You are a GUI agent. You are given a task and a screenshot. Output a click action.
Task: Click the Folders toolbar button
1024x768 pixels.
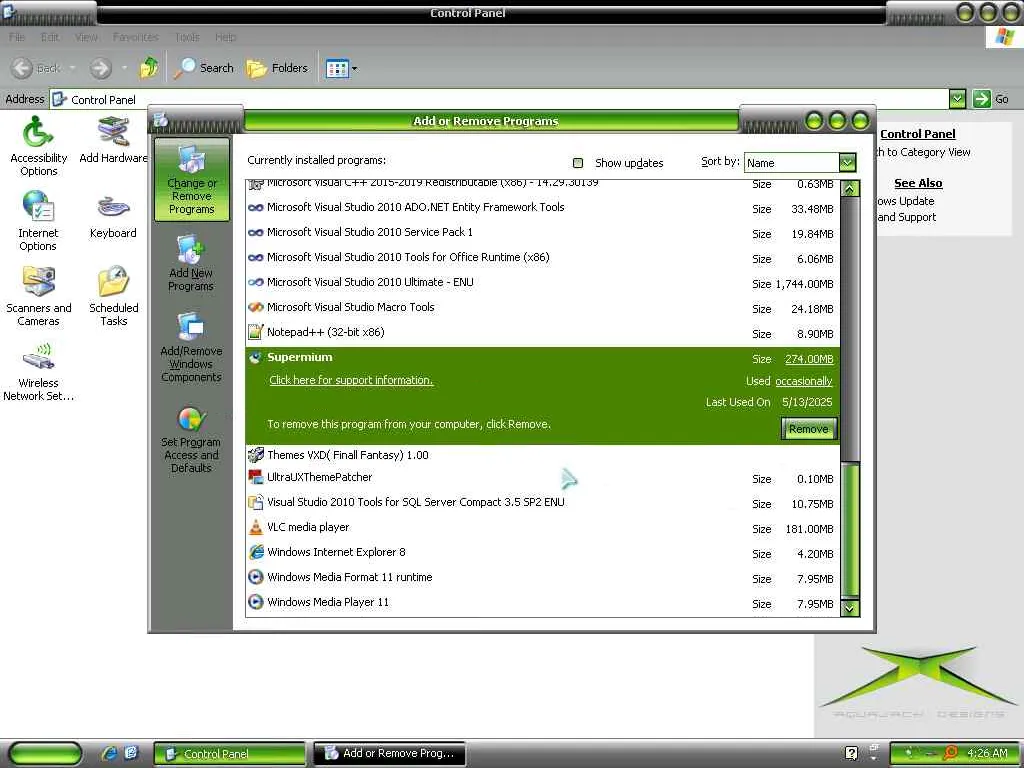[276, 68]
